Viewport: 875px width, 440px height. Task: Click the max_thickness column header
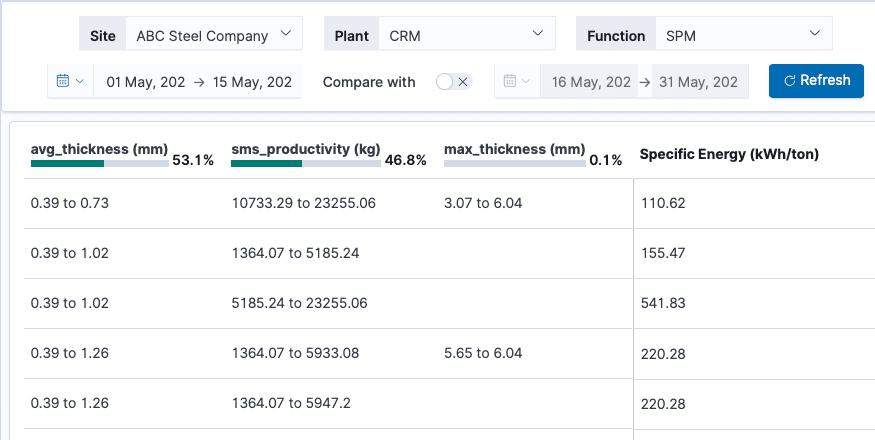[515, 149]
